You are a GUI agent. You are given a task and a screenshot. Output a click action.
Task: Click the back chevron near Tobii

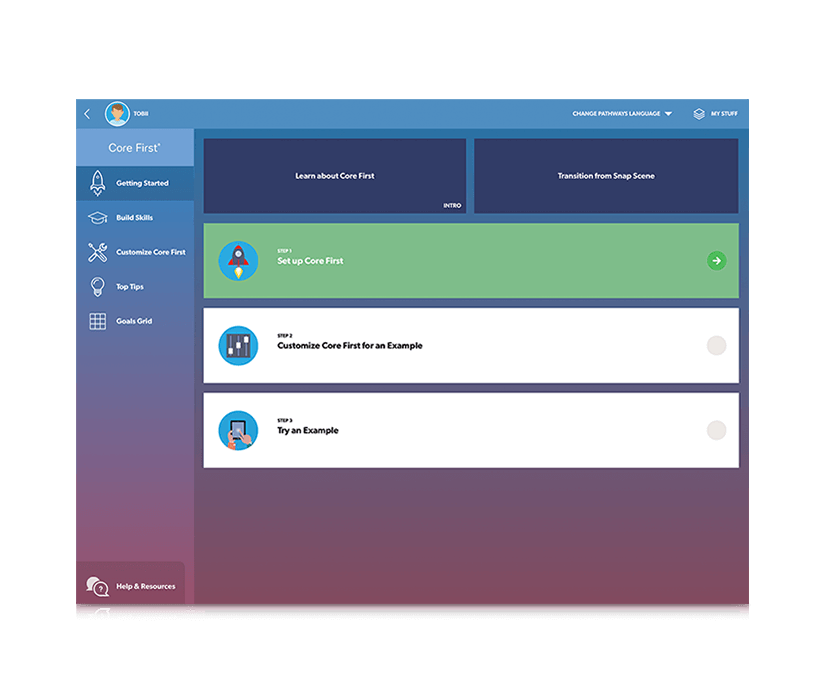click(x=87, y=113)
